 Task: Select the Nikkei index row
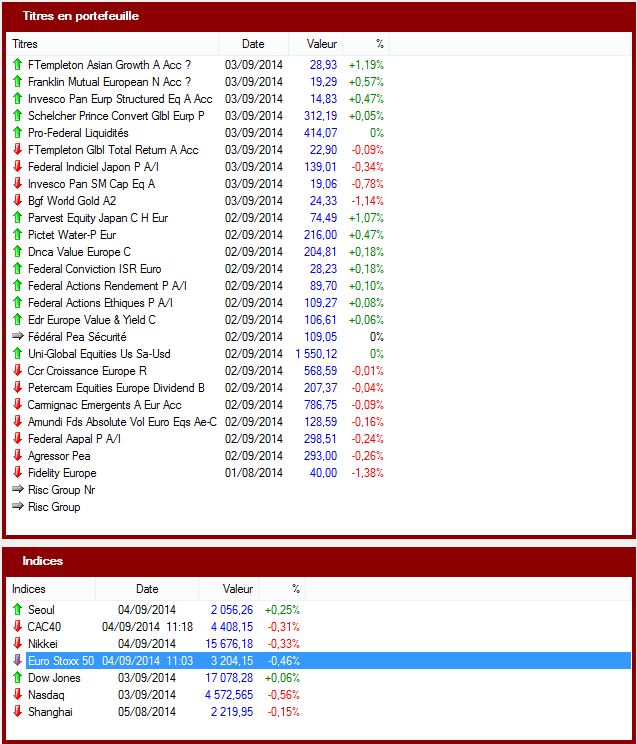(x=43, y=643)
